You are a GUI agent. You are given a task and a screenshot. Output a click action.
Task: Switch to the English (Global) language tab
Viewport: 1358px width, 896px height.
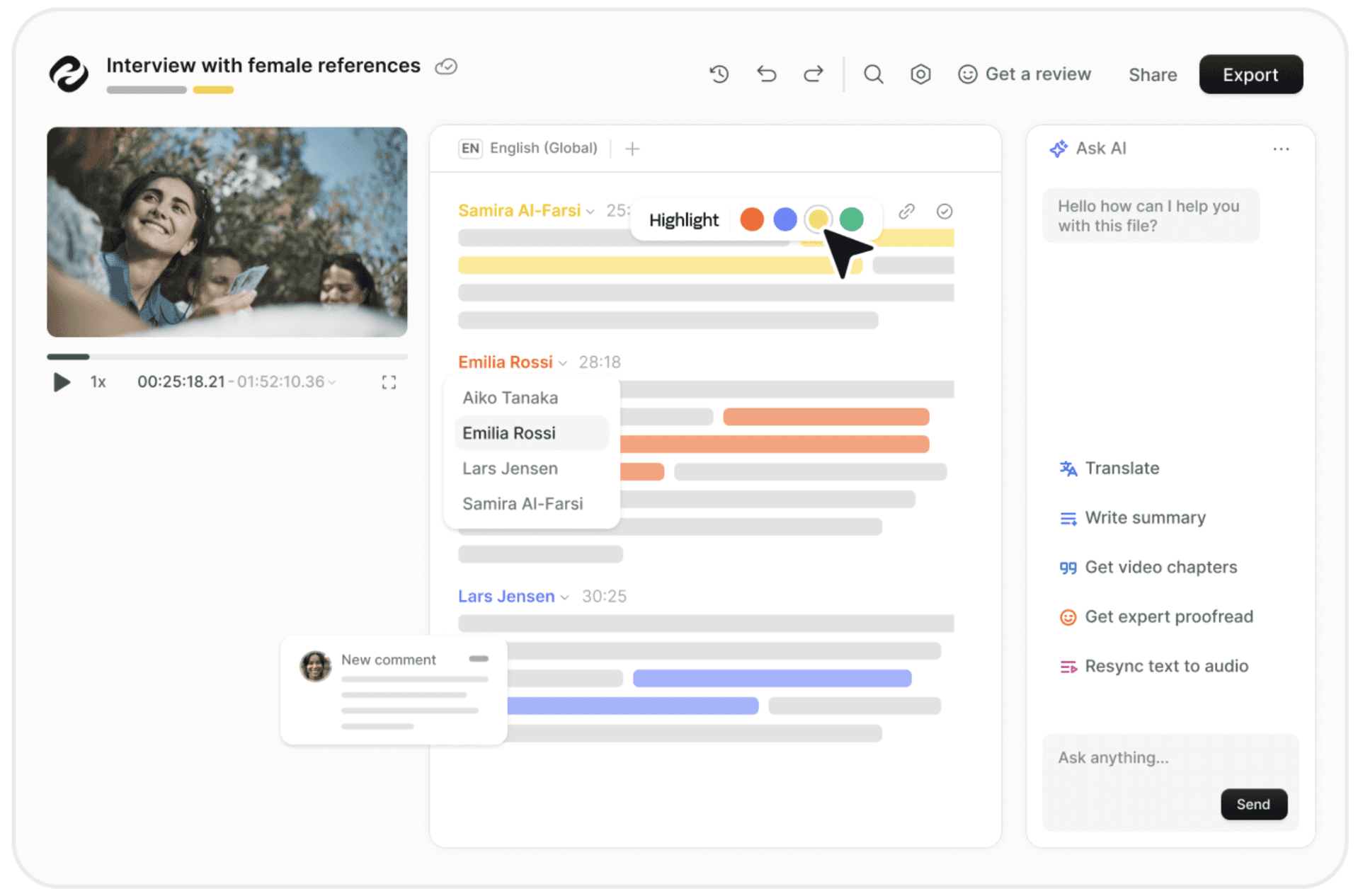527,148
